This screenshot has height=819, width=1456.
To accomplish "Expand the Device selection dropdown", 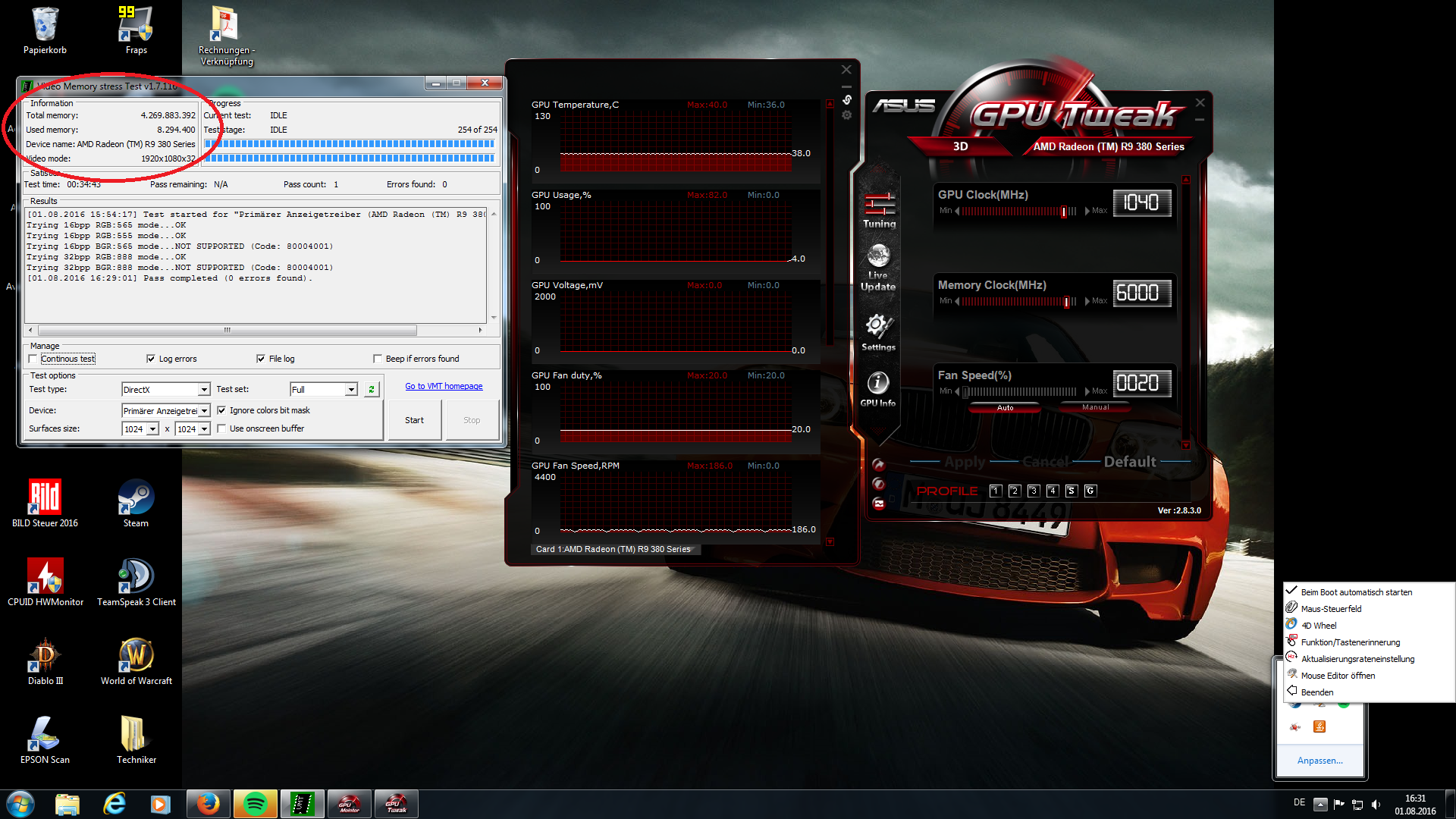I will pos(204,411).
